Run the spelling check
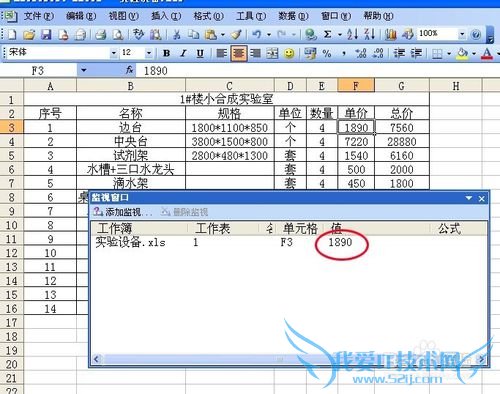The height and width of the screenshot is (394, 500). (138, 34)
